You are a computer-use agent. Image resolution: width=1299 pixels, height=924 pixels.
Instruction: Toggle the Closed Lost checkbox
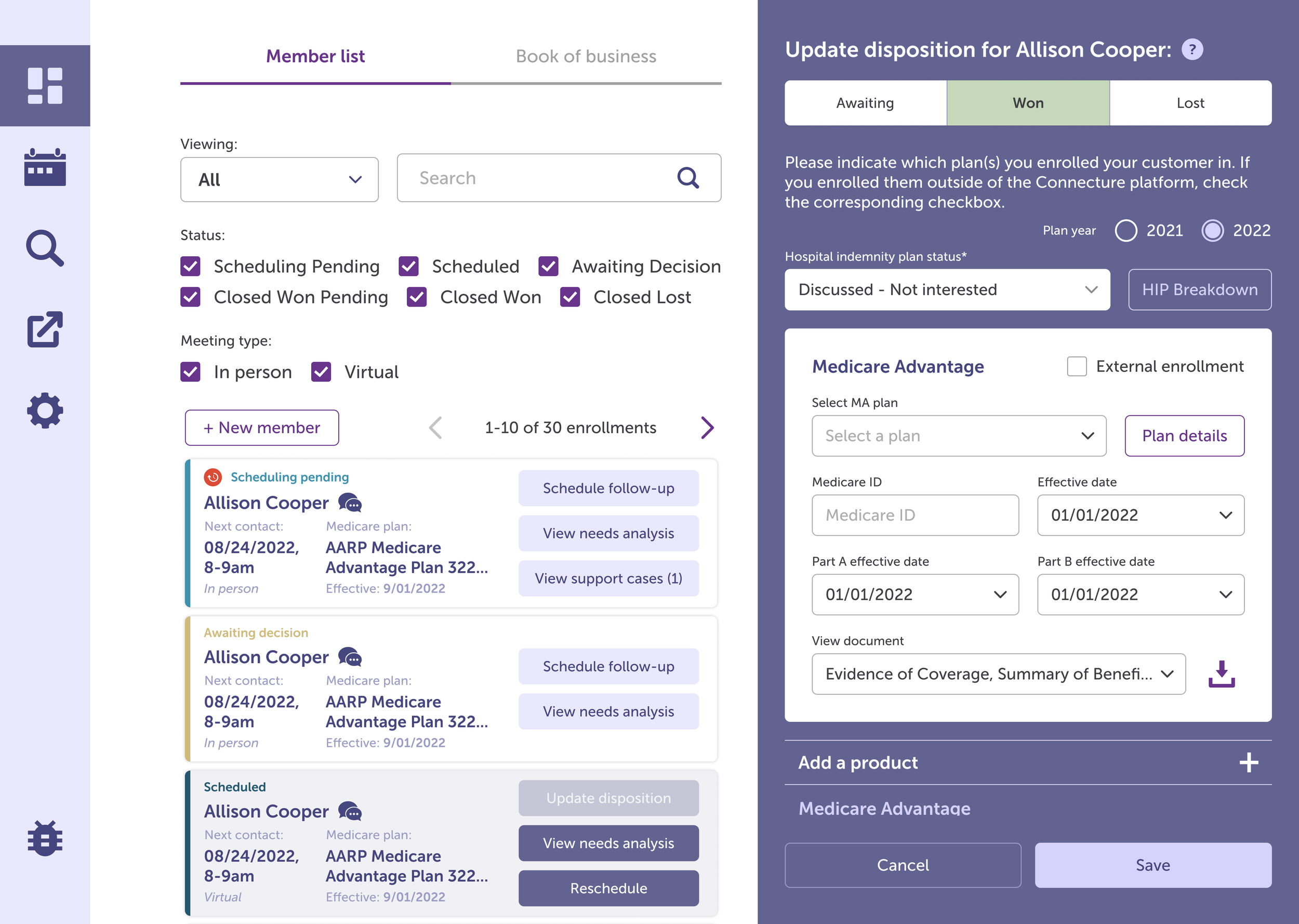click(x=571, y=297)
